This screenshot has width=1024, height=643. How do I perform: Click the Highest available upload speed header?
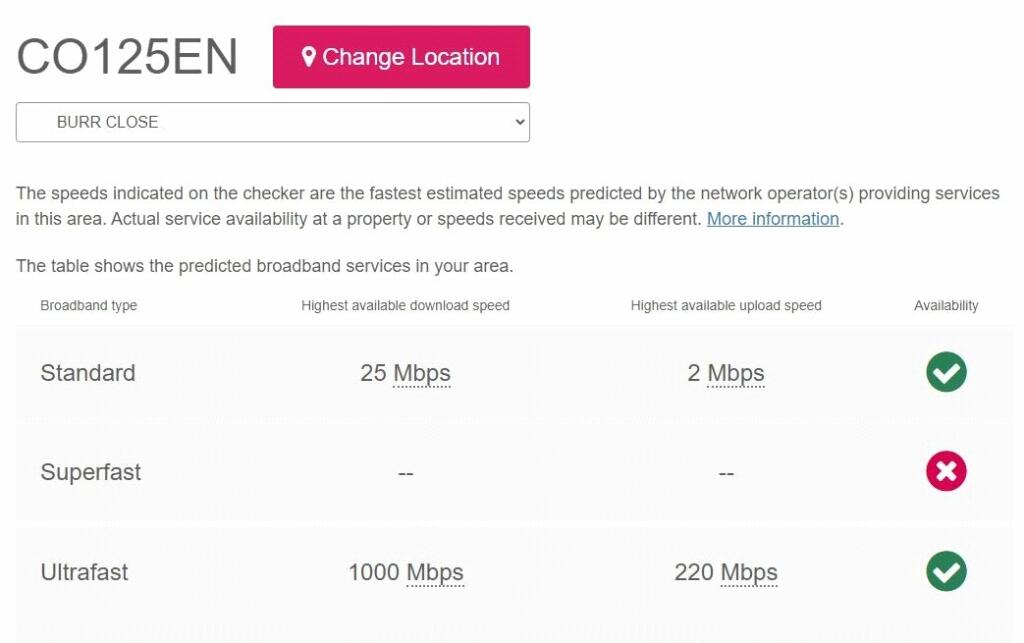coord(726,305)
